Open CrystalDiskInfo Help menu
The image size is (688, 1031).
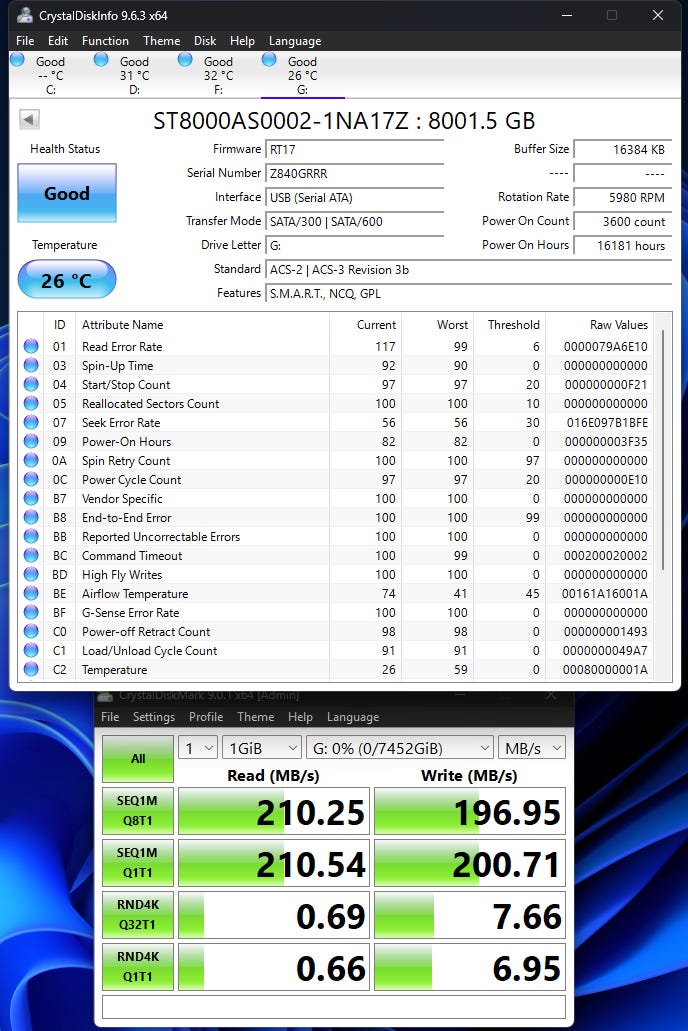(x=242, y=41)
